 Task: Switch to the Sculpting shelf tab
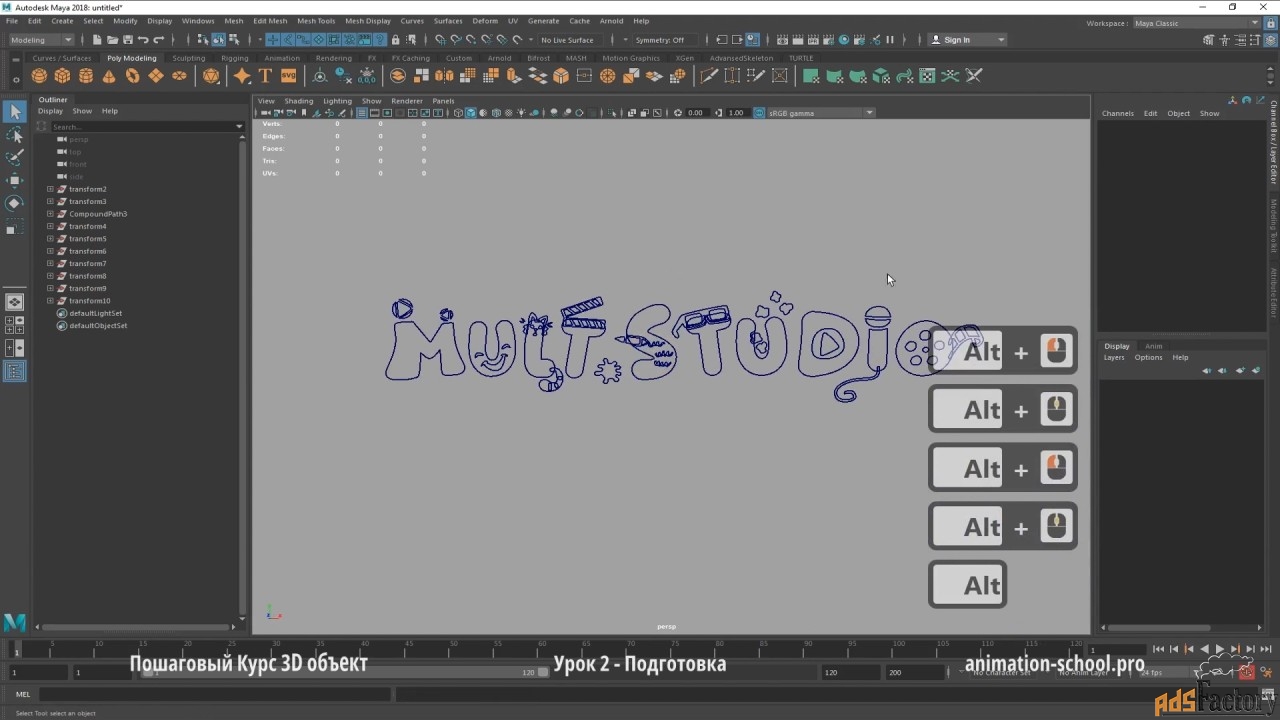[x=188, y=58]
